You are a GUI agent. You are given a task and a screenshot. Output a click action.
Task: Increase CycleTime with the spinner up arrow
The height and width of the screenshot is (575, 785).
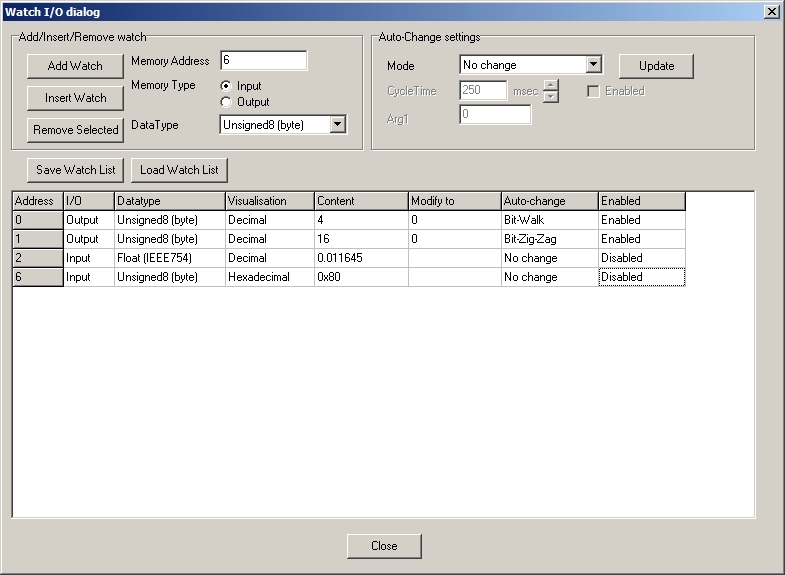coord(550,86)
